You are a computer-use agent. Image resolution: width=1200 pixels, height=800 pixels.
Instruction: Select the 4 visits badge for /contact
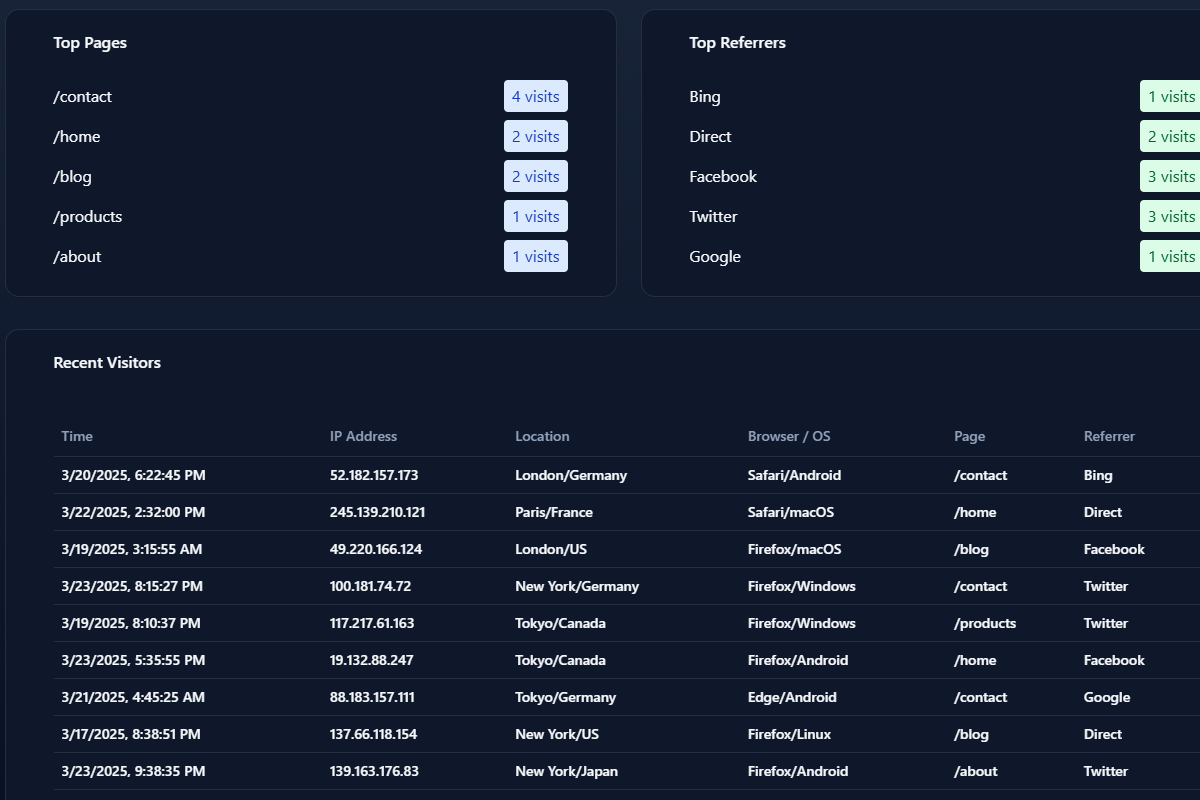tap(536, 97)
